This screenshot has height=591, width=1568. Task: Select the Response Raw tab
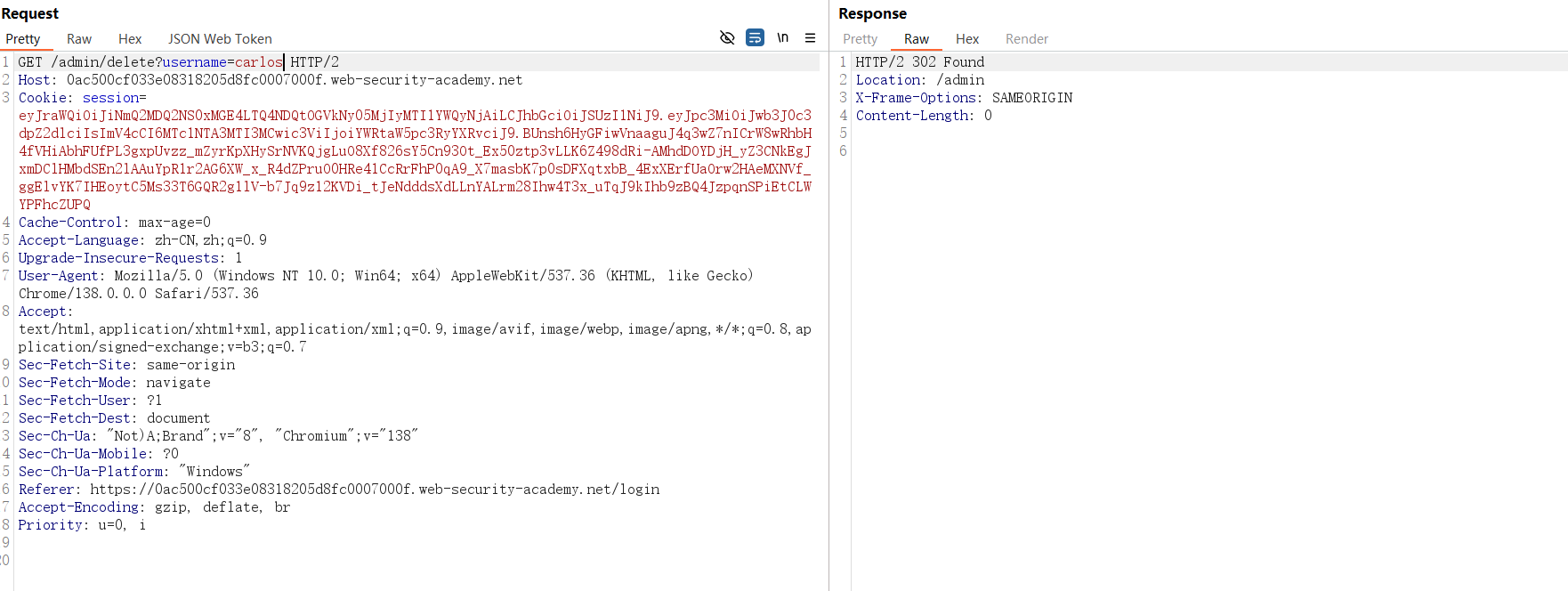(917, 39)
